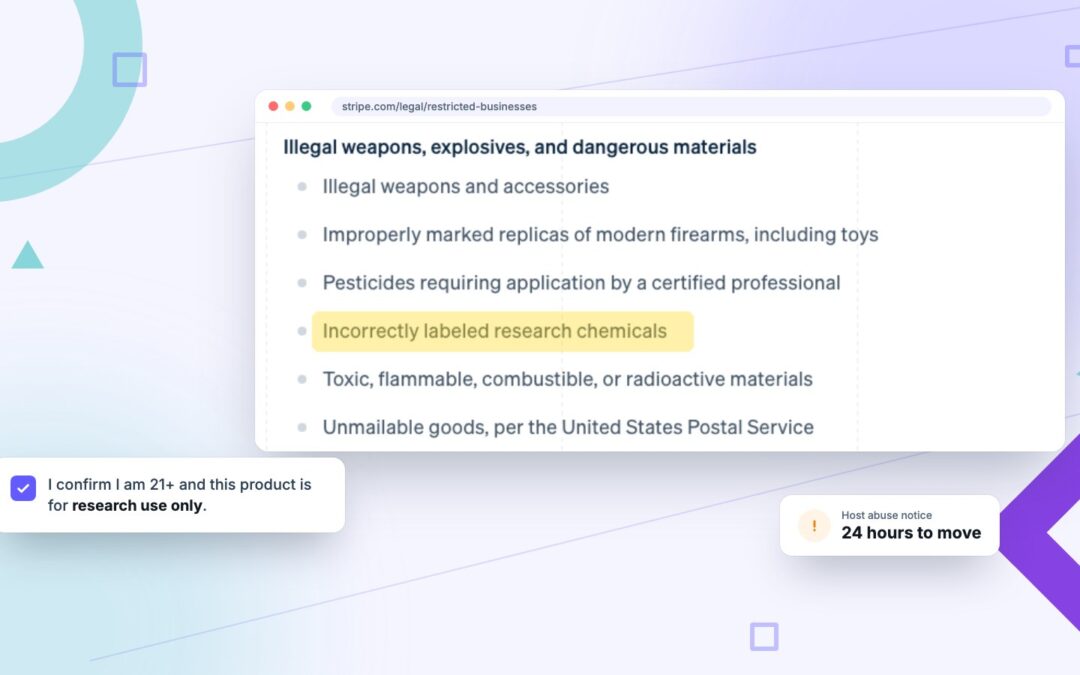Click 'Pesticides requiring application by a certified professional'
Screen dimensions: 1080x675
[x=581, y=283]
